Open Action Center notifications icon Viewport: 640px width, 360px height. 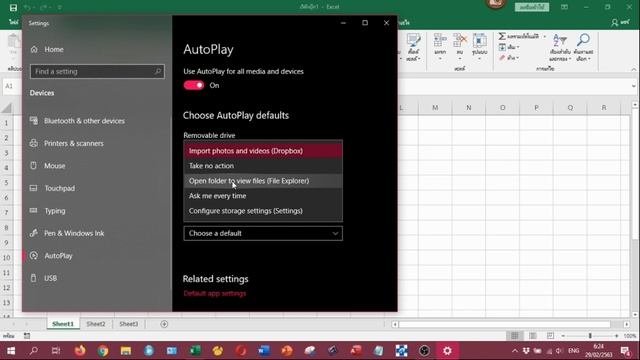(x=625, y=351)
